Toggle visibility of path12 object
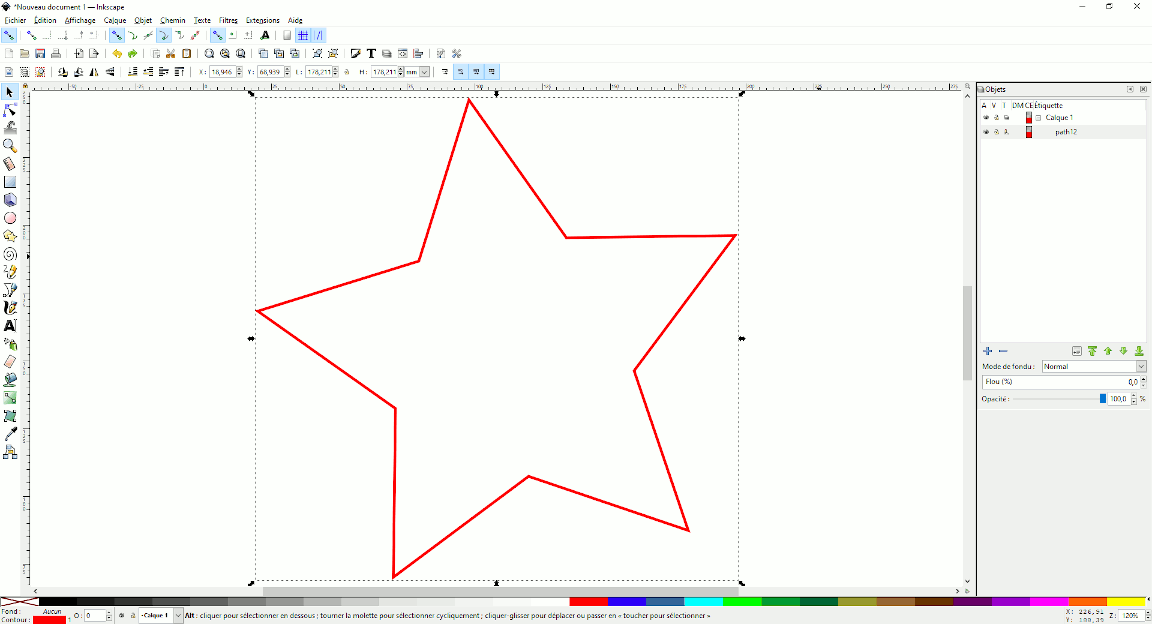Viewport: 1152px width, 624px height. tap(985, 132)
